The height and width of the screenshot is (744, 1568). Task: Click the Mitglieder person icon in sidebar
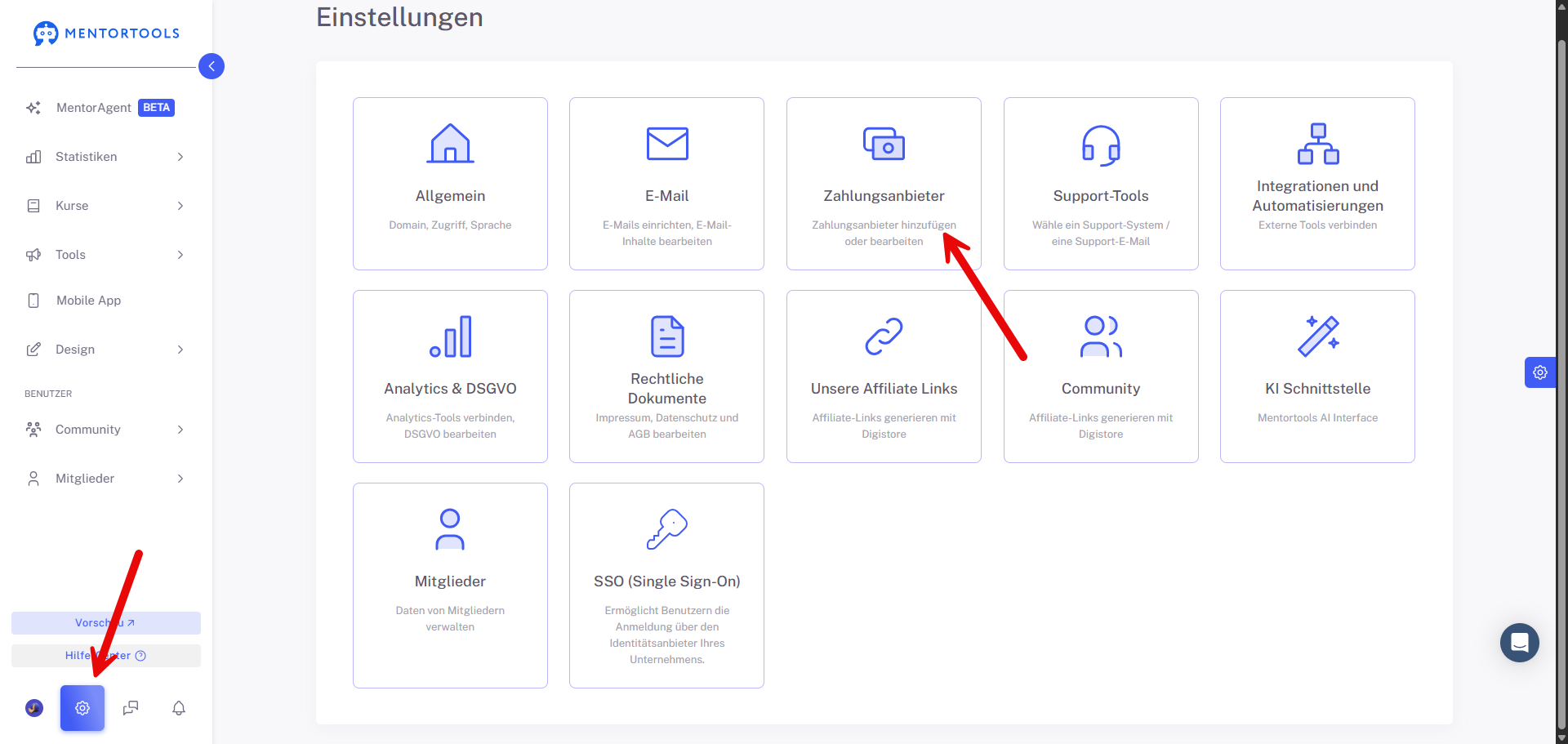coord(33,479)
